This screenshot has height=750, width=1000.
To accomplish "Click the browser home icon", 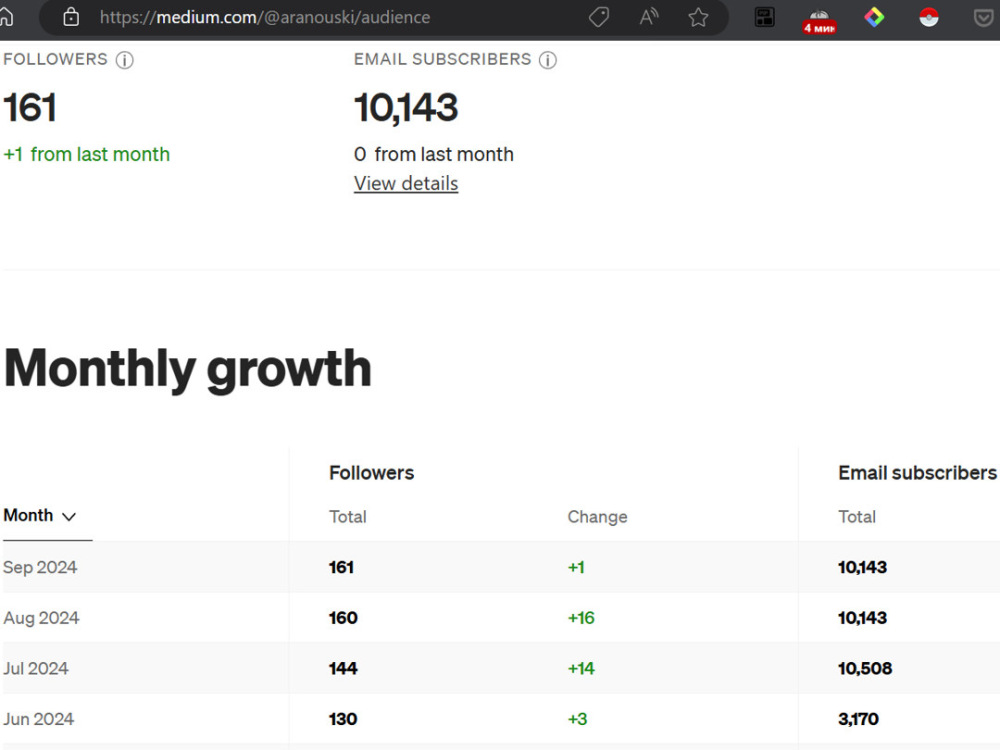I will [6, 17].
